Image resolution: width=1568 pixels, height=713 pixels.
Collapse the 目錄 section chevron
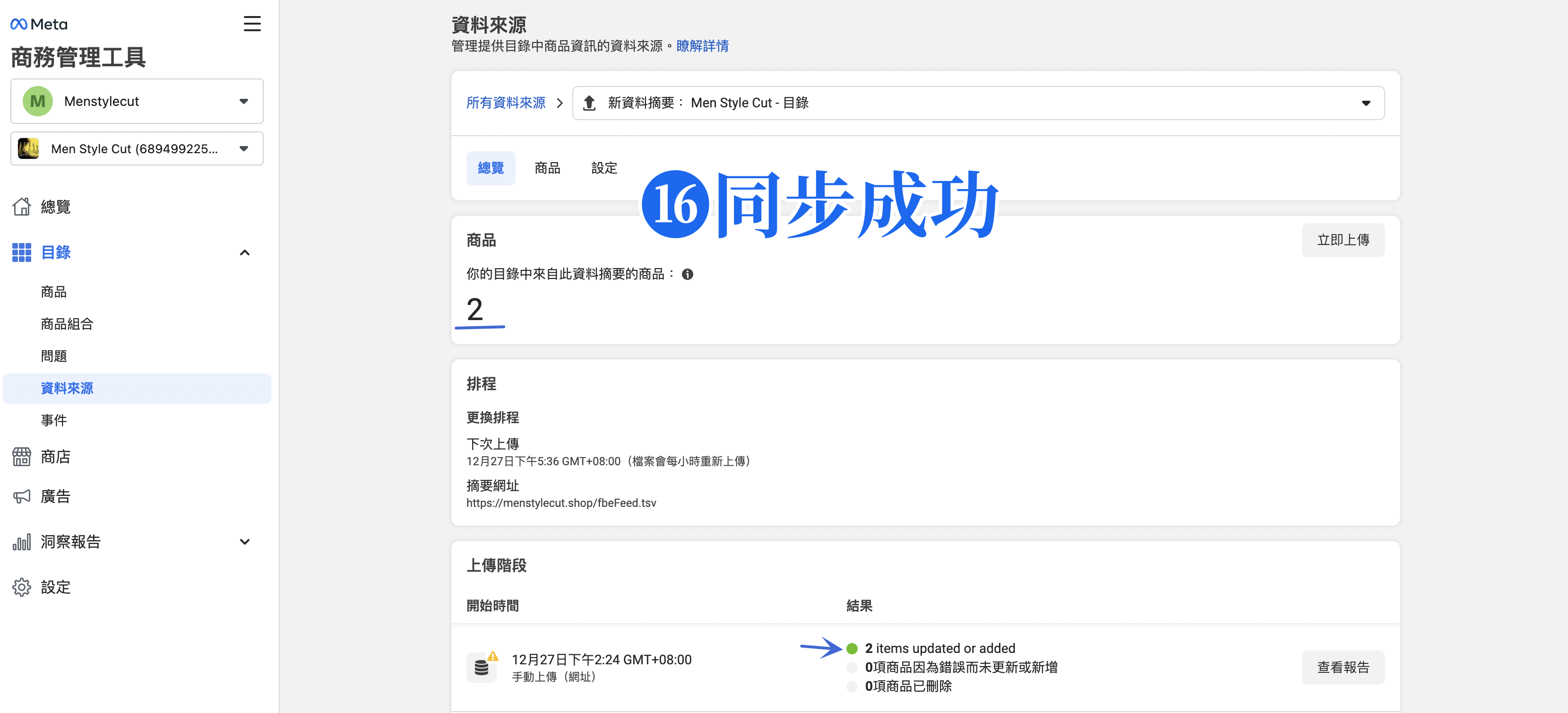[245, 252]
